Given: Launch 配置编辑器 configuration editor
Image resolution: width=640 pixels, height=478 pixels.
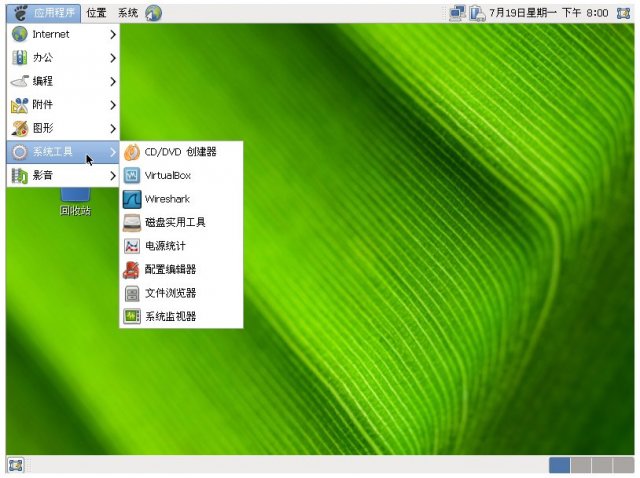Looking at the screenshot, I should pos(170,269).
